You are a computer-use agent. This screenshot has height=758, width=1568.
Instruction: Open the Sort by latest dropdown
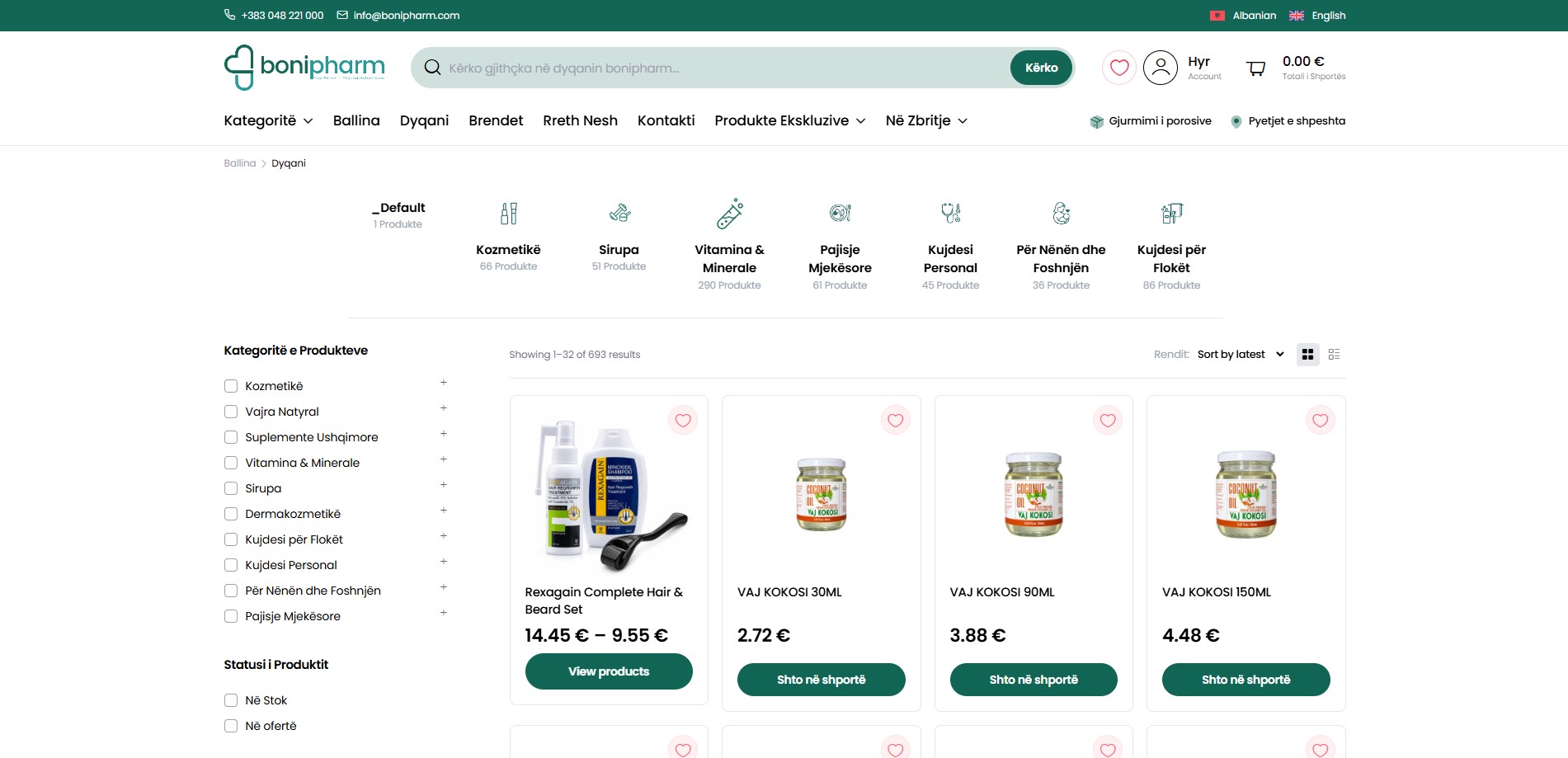click(x=1241, y=355)
